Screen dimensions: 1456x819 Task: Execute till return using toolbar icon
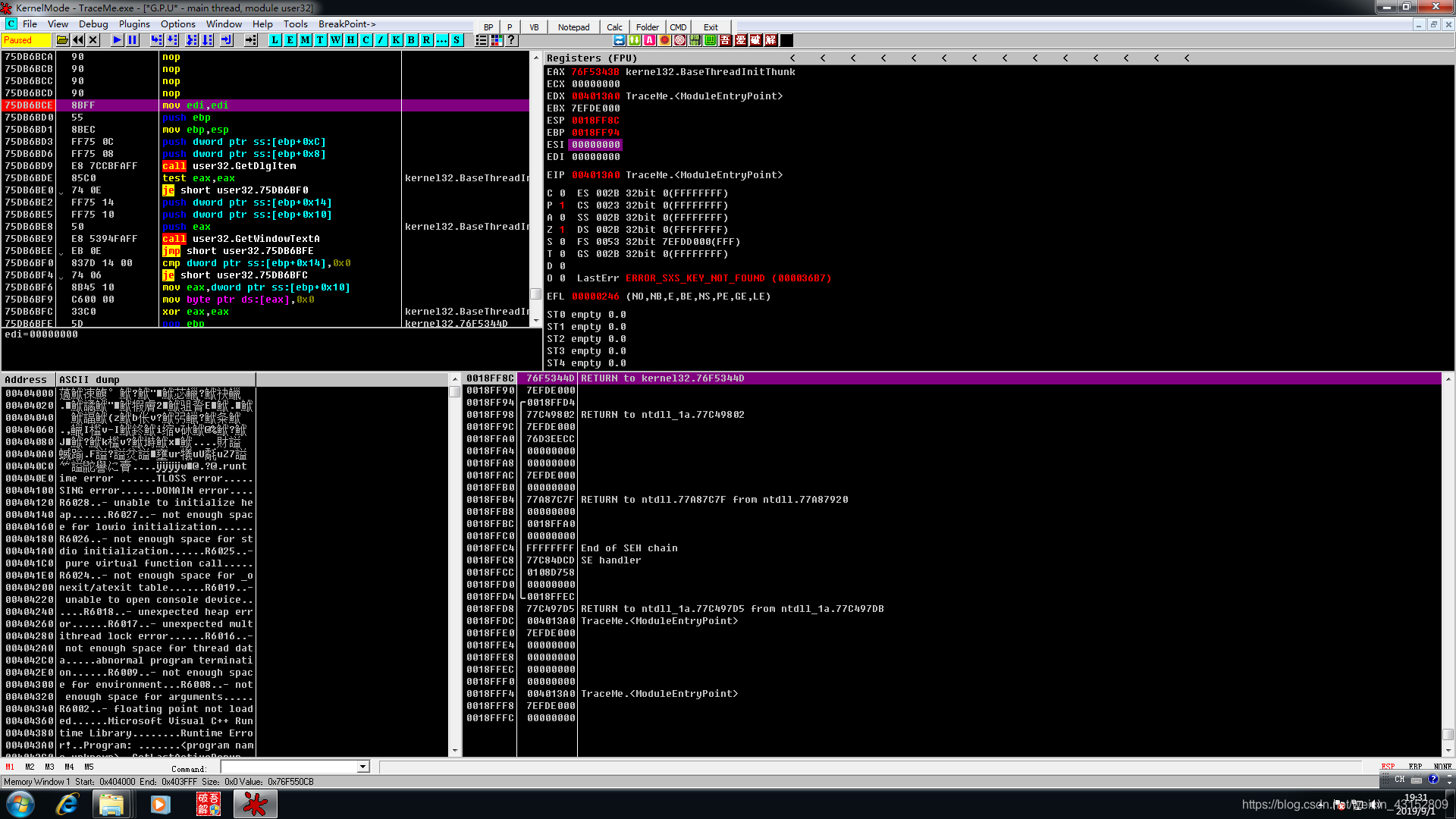coord(226,40)
